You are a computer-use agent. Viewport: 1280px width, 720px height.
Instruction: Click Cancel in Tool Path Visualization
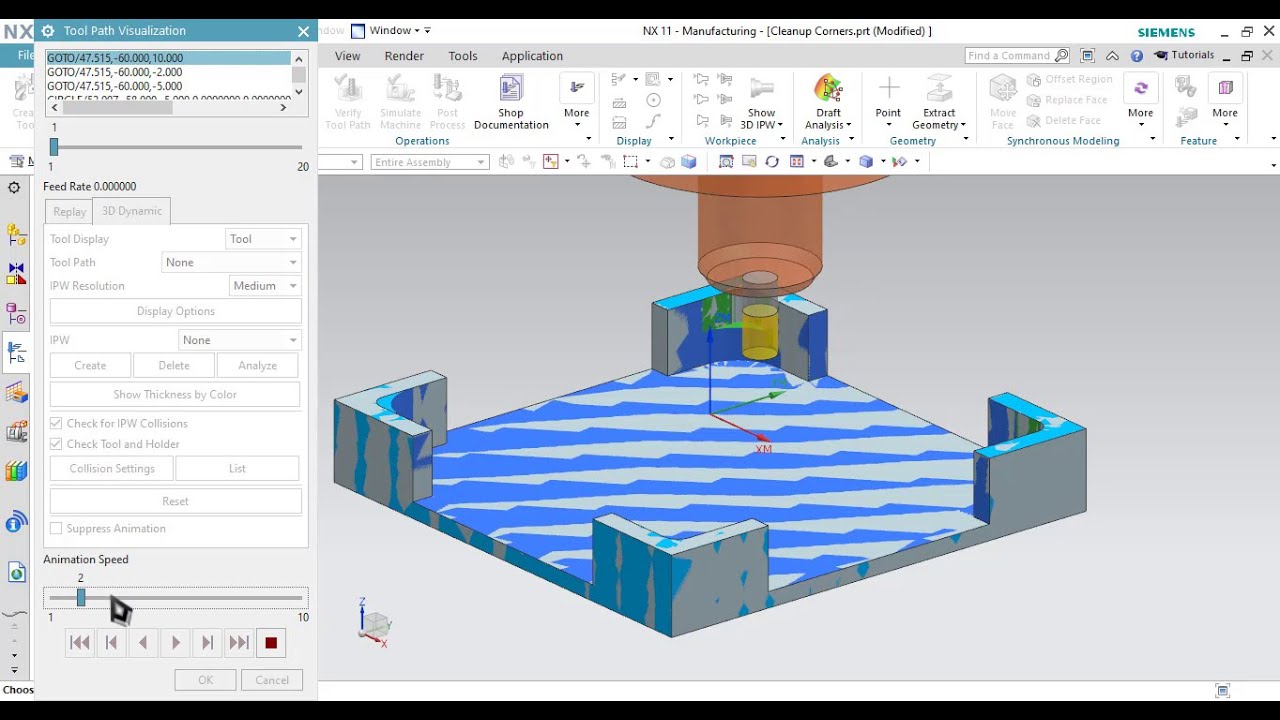pos(272,680)
